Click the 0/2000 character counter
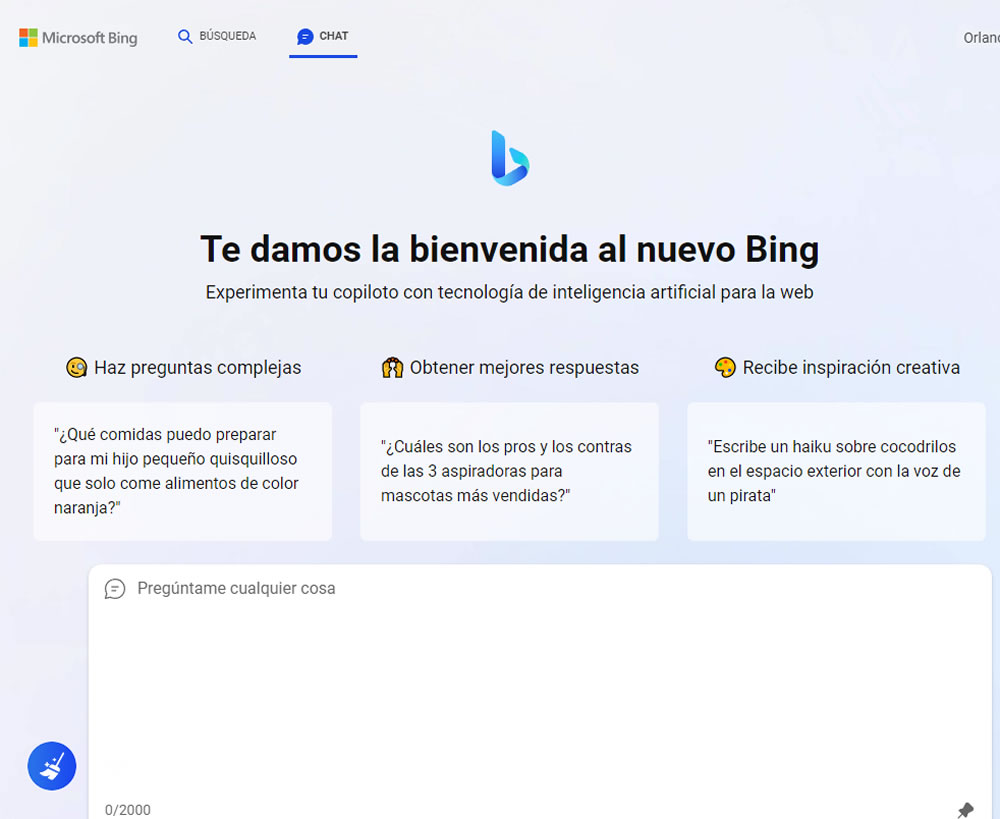 click(128, 809)
